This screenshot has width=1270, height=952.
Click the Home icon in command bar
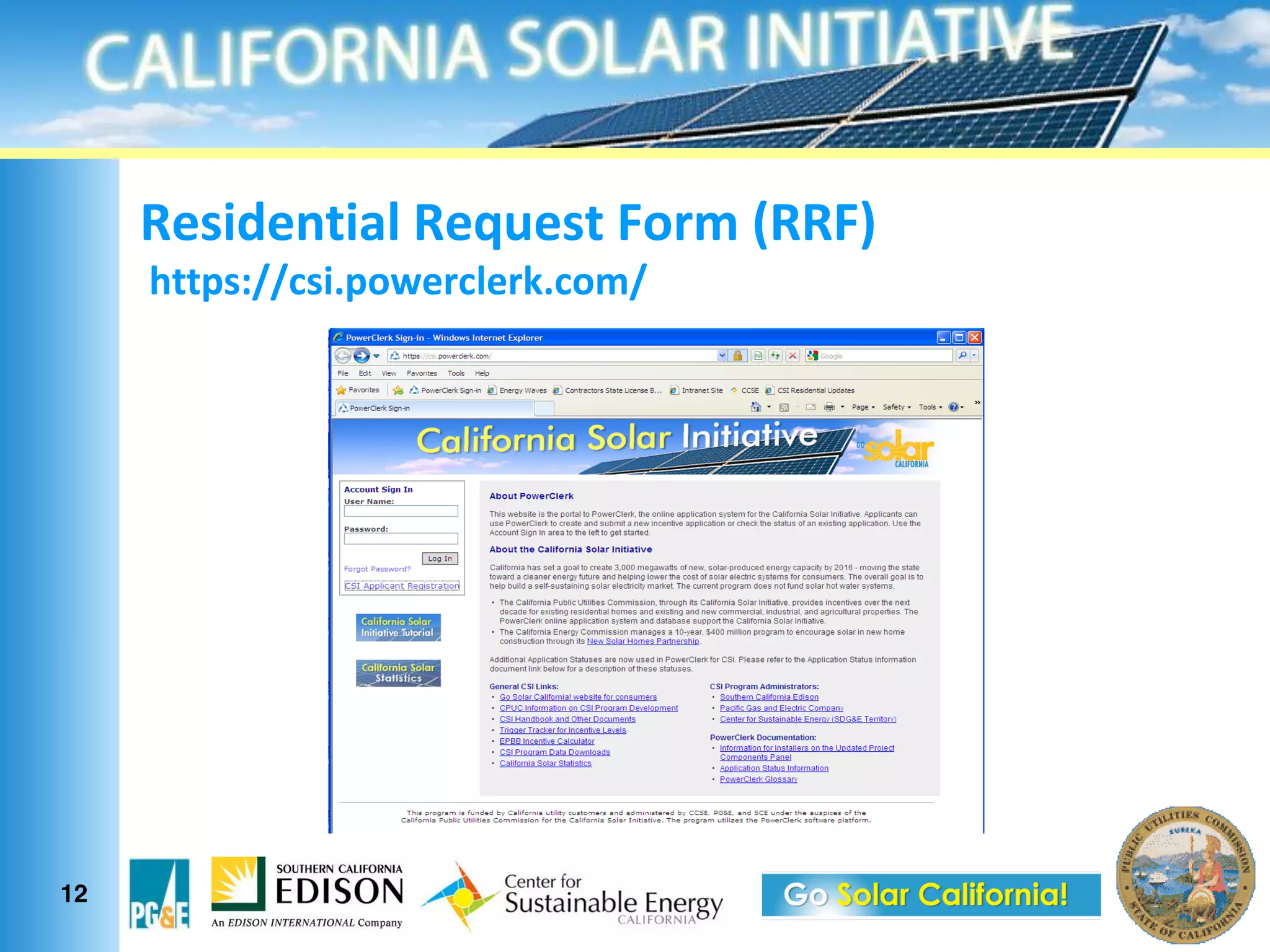click(755, 407)
